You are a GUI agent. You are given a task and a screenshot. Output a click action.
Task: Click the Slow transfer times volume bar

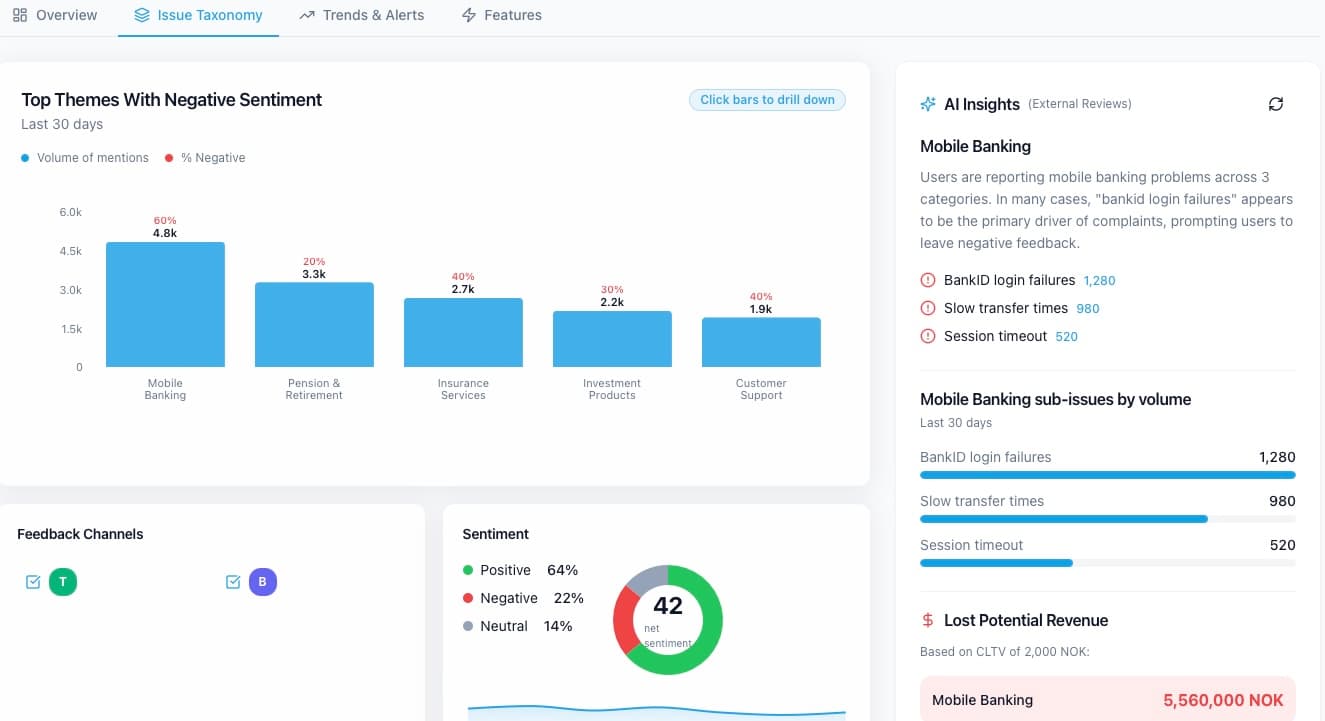coord(1063,519)
